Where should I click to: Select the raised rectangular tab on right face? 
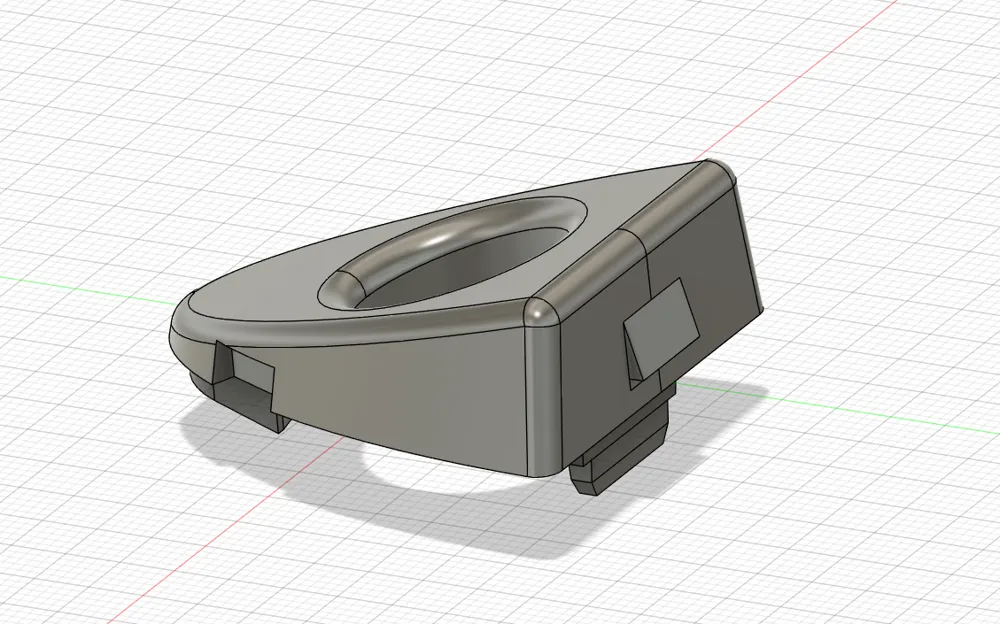(x=661, y=327)
